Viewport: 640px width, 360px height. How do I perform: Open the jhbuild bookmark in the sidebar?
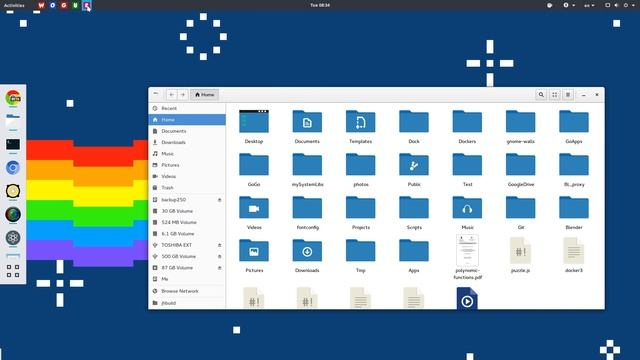187,303
